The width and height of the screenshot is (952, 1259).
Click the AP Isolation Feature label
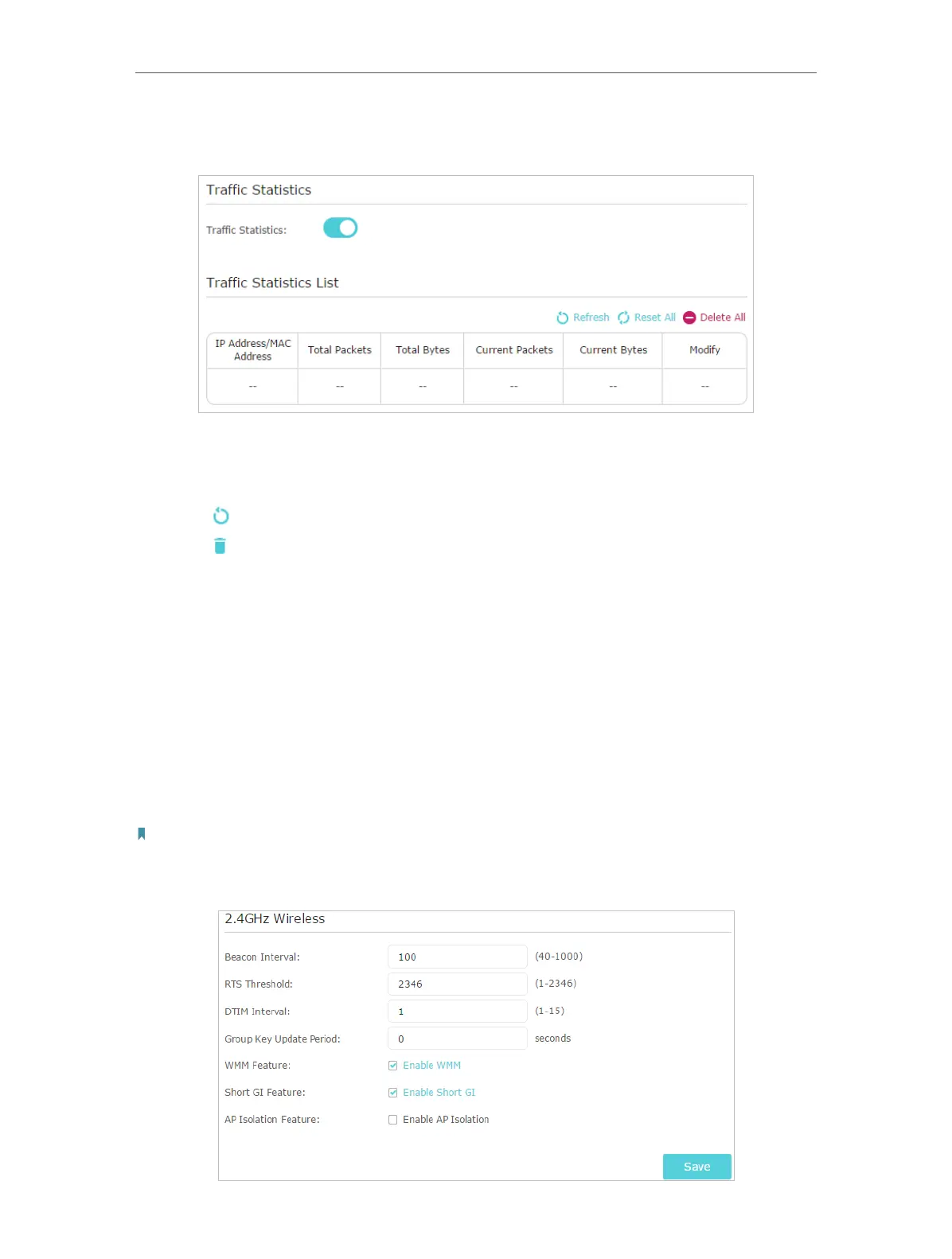point(272,1120)
